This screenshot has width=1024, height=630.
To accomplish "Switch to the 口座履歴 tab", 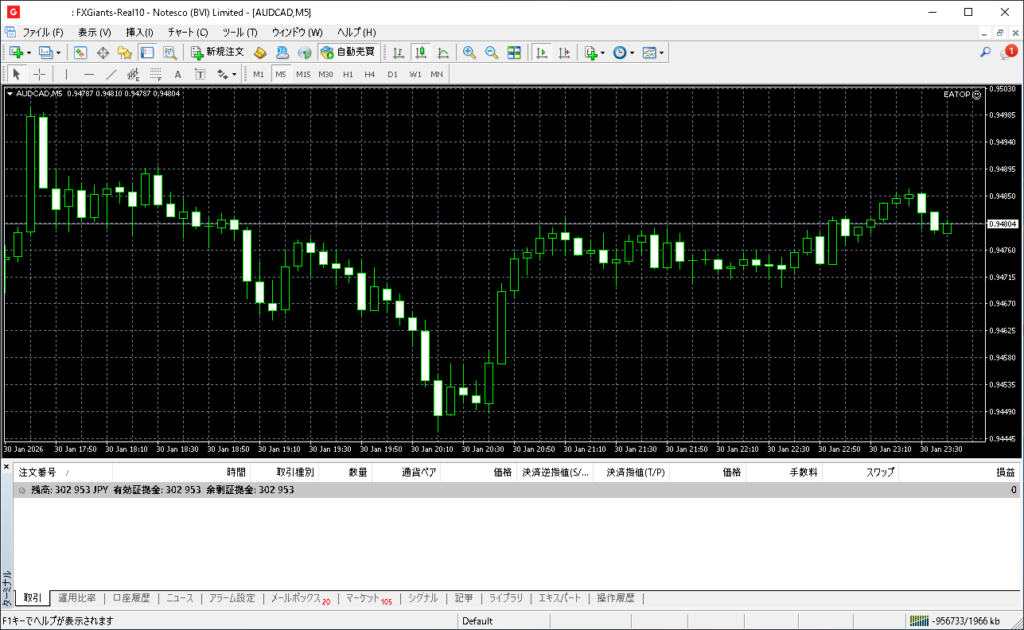I will click(x=130, y=598).
